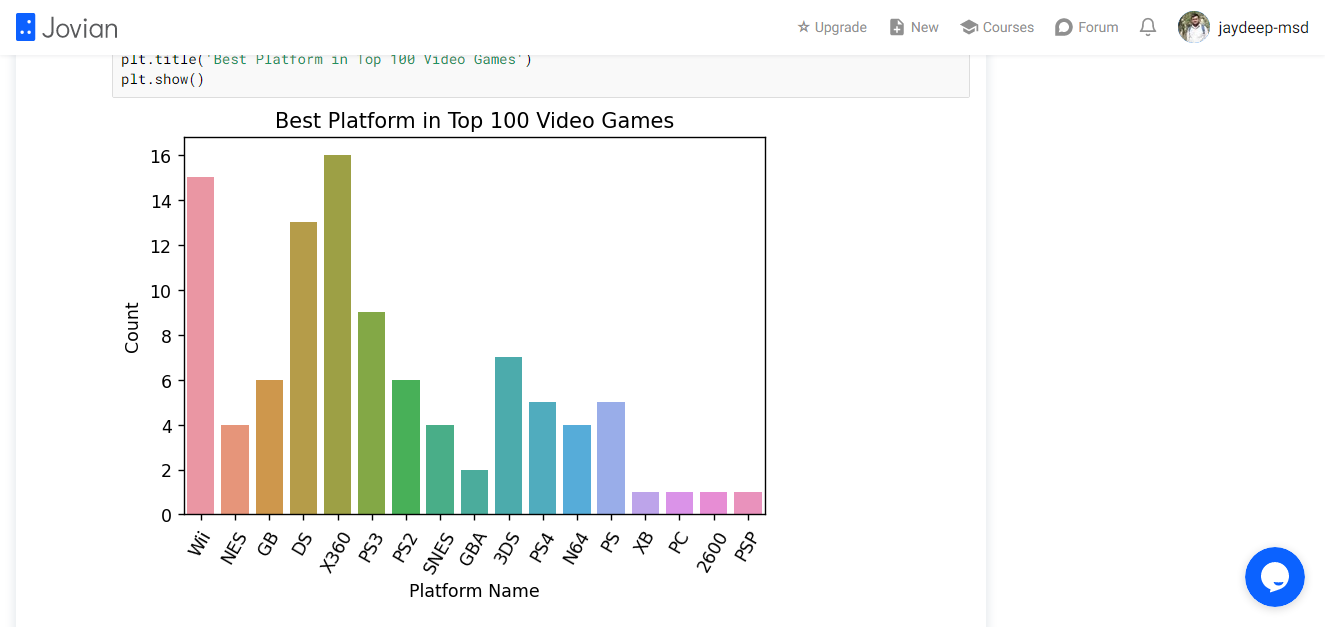Click the X360 bar in chart

337,335
